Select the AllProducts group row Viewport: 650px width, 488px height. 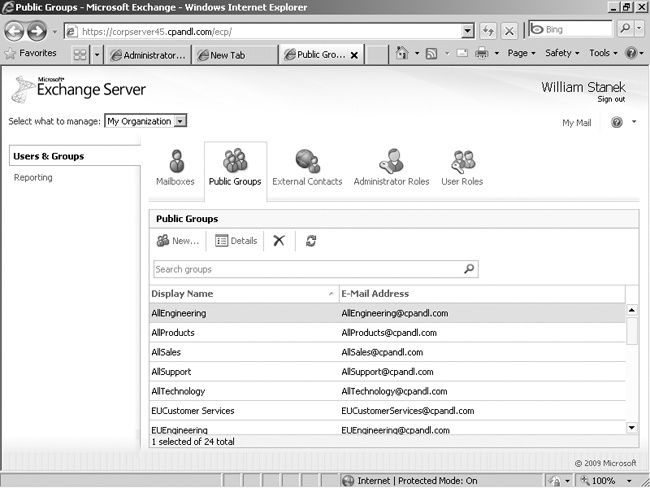pyautogui.click(x=387, y=333)
